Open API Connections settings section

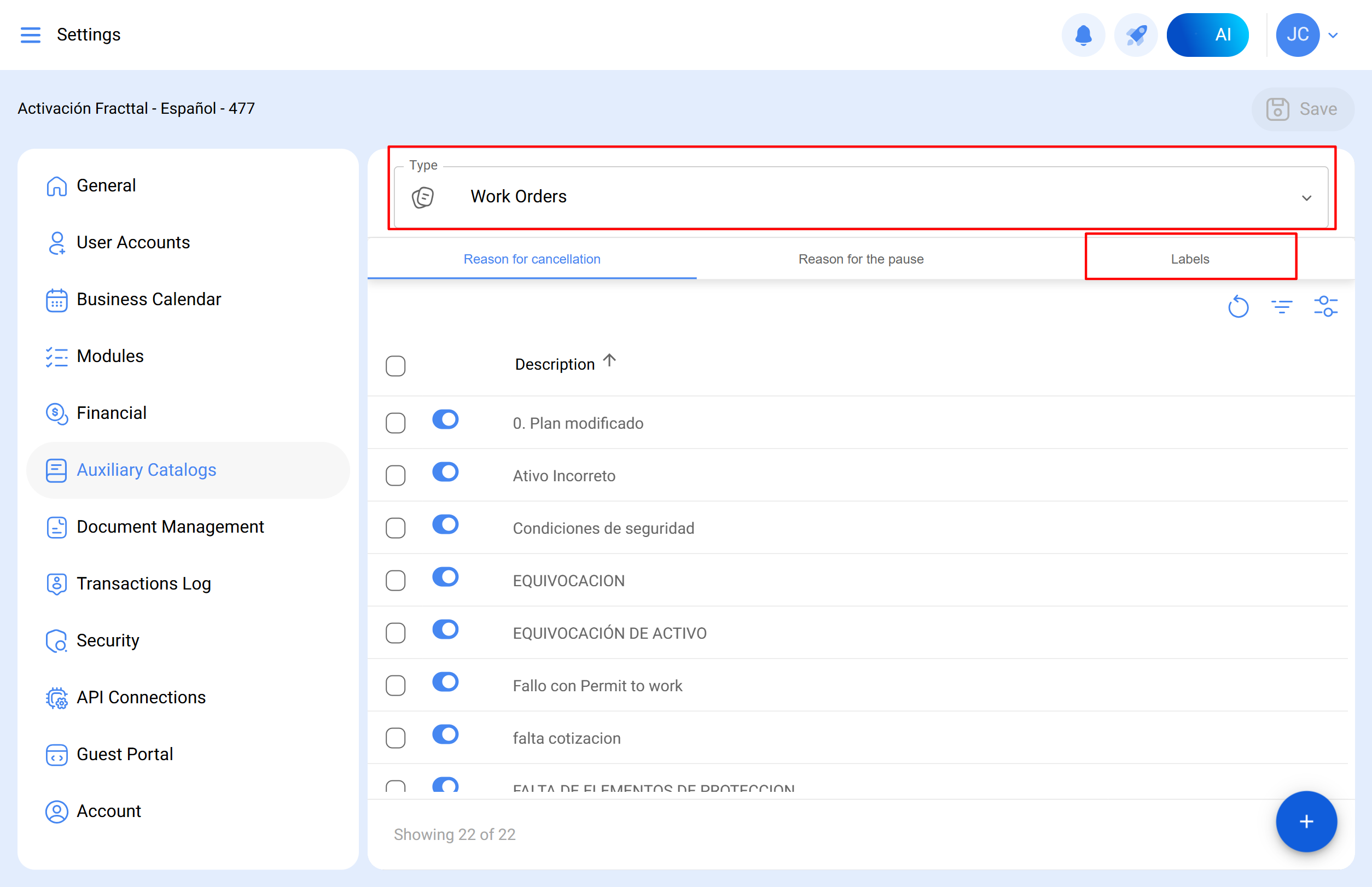pyautogui.click(x=141, y=697)
